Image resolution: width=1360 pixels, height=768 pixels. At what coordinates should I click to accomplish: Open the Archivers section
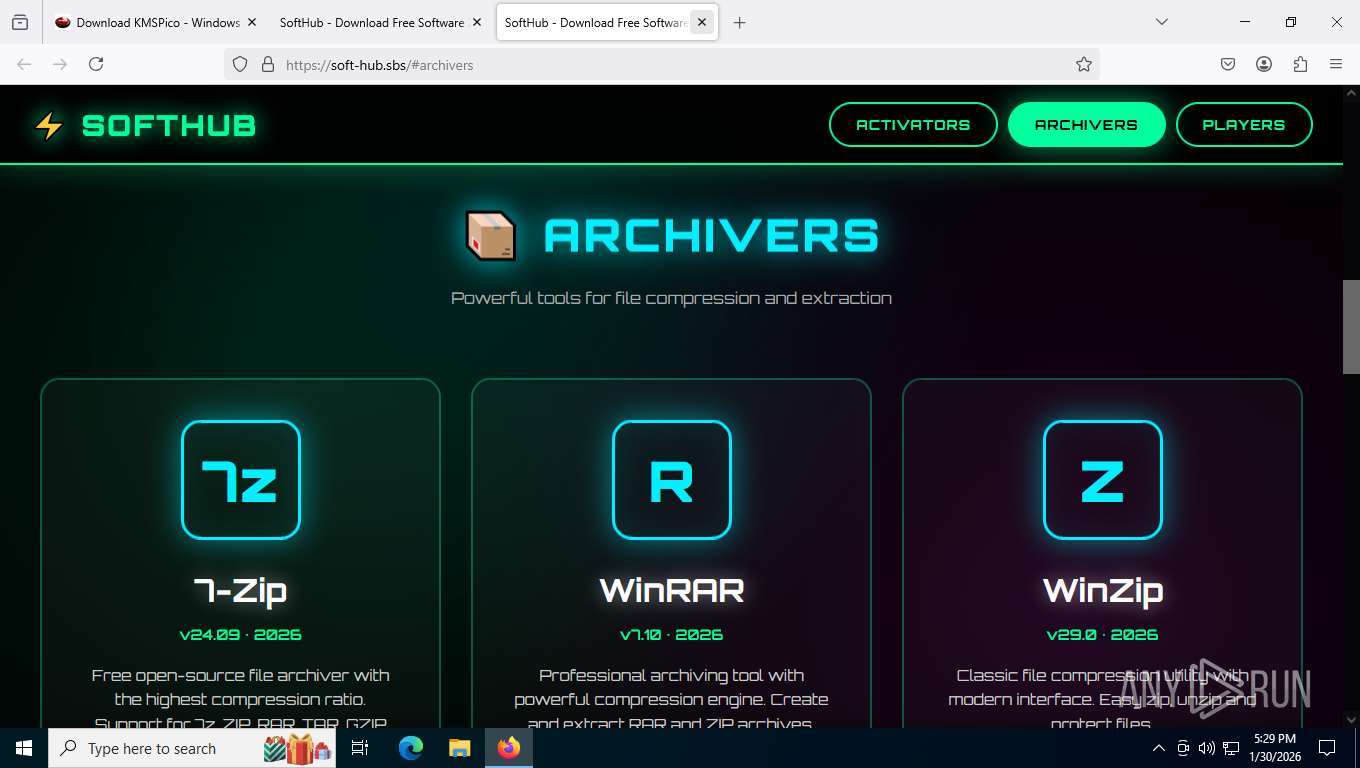pos(1087,125)
